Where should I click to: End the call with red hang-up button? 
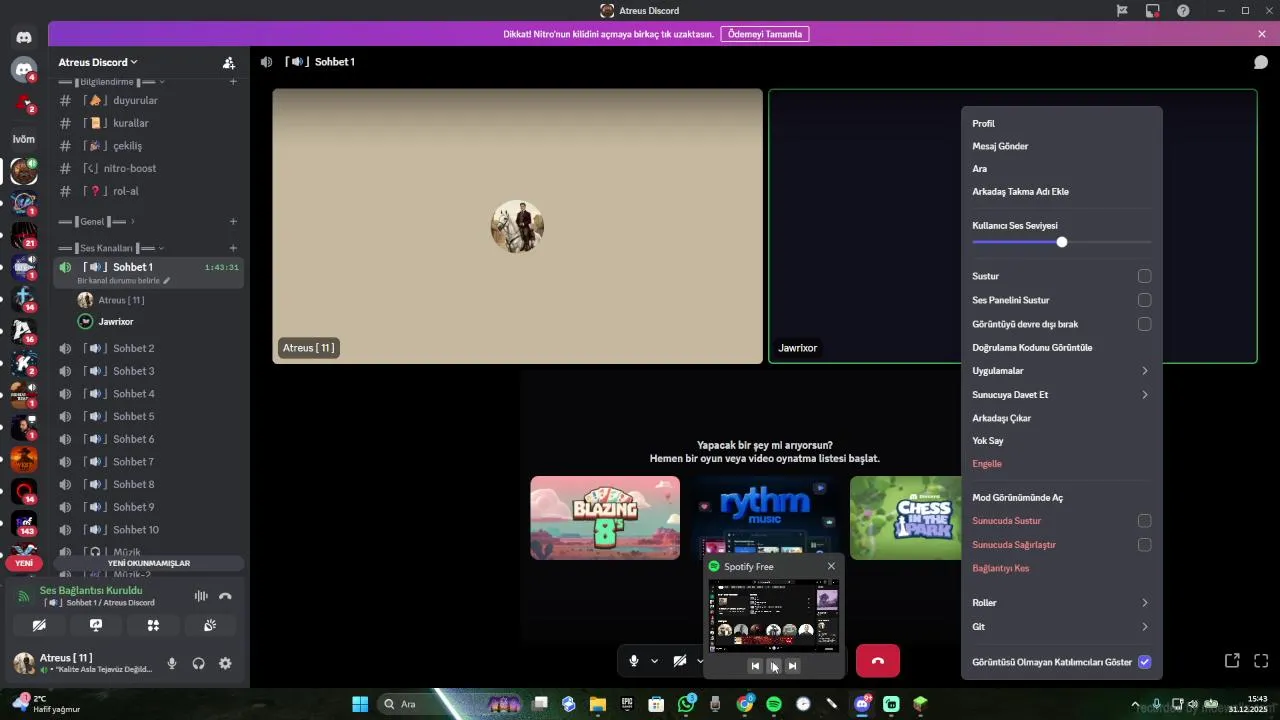(x=878, y=661)
